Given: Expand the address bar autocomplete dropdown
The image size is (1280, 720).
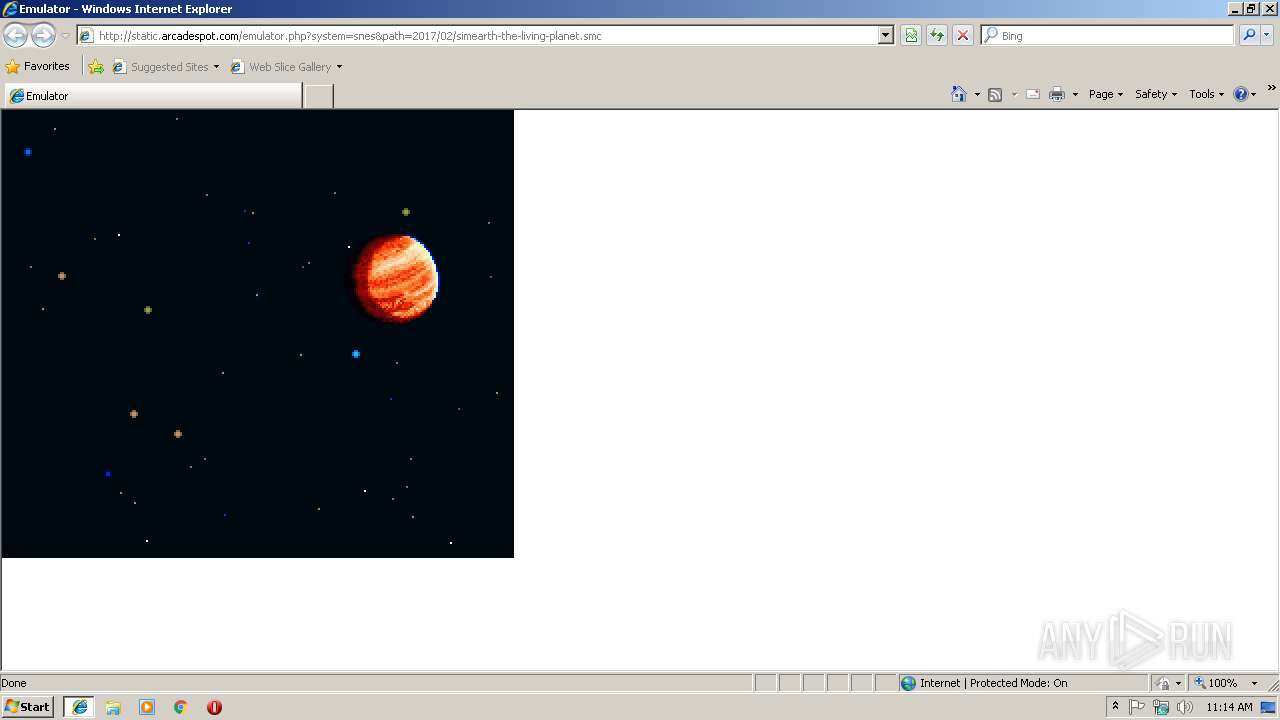Looking at the screenshot, I should point(885,36).
